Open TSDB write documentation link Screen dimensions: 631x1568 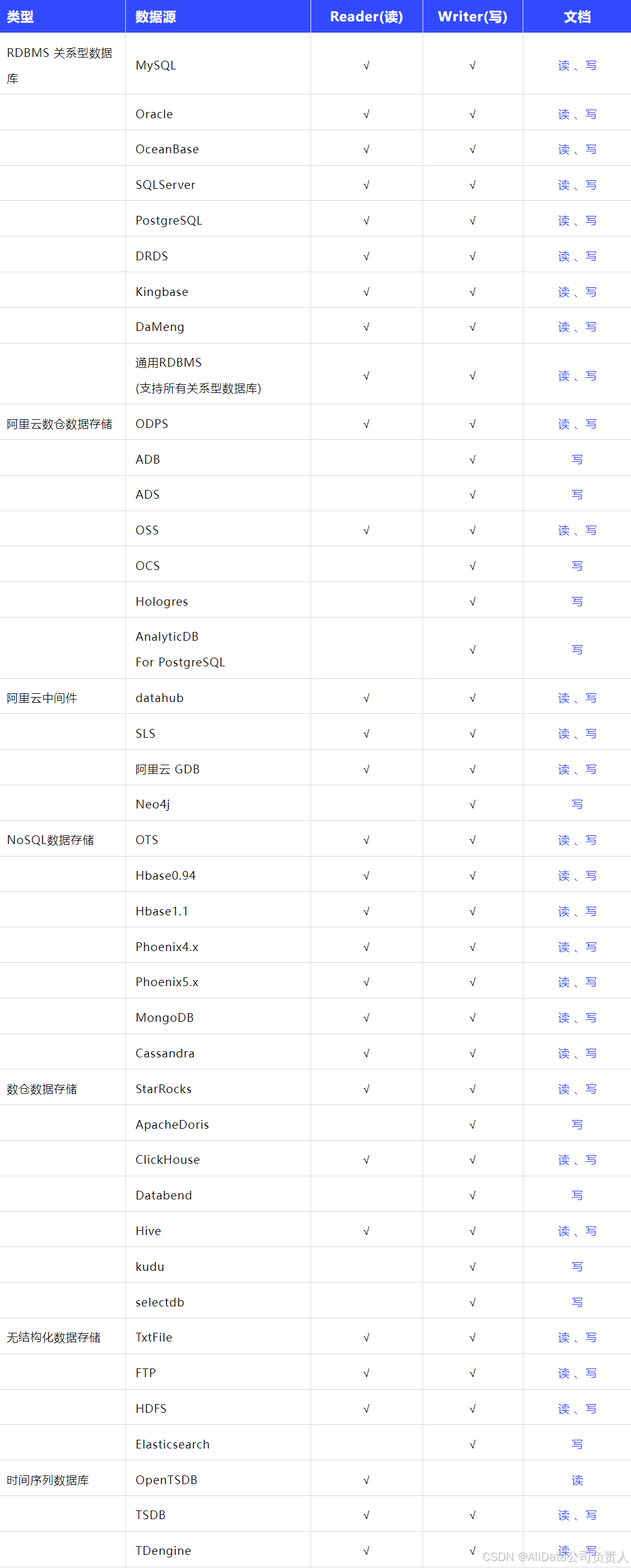pos(591,1515)
